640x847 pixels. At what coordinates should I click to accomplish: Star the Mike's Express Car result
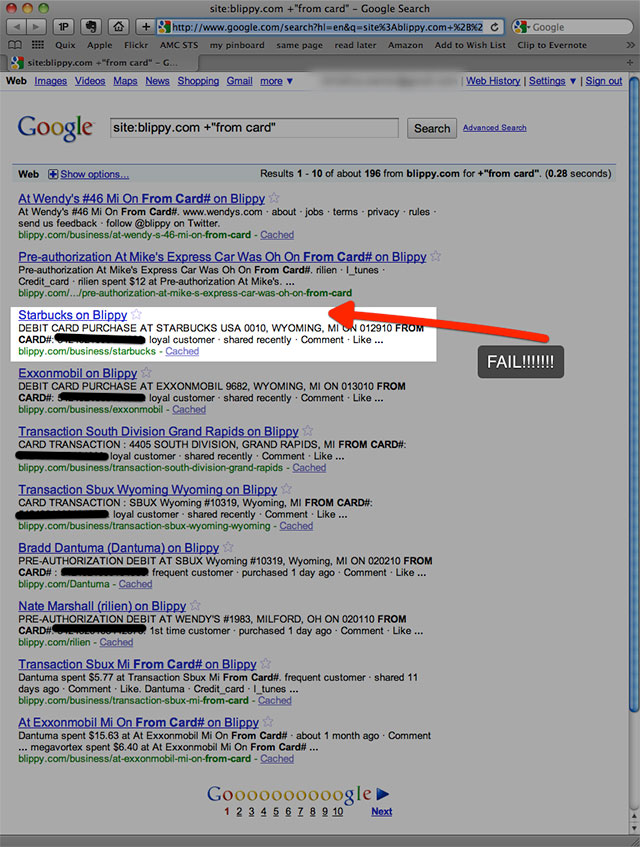[x=436, y=256]
